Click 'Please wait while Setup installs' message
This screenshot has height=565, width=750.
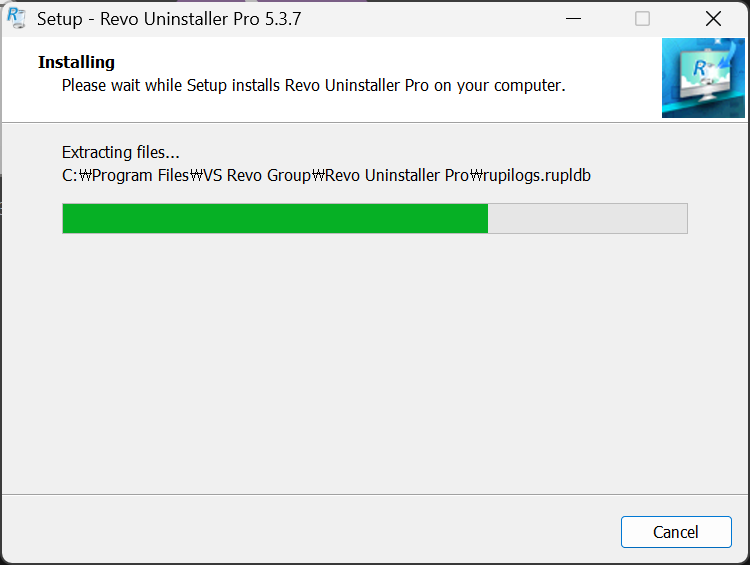313,85
